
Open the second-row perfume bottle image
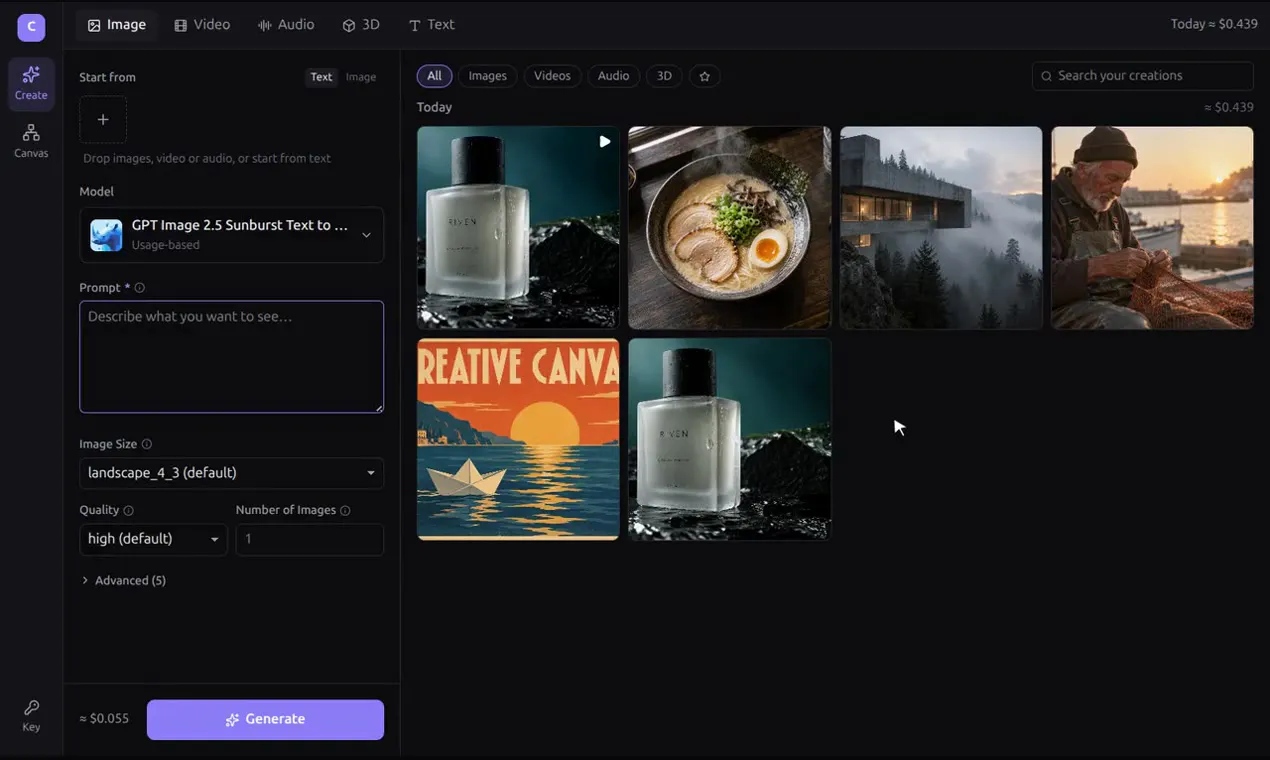click(x=730, y=439)
